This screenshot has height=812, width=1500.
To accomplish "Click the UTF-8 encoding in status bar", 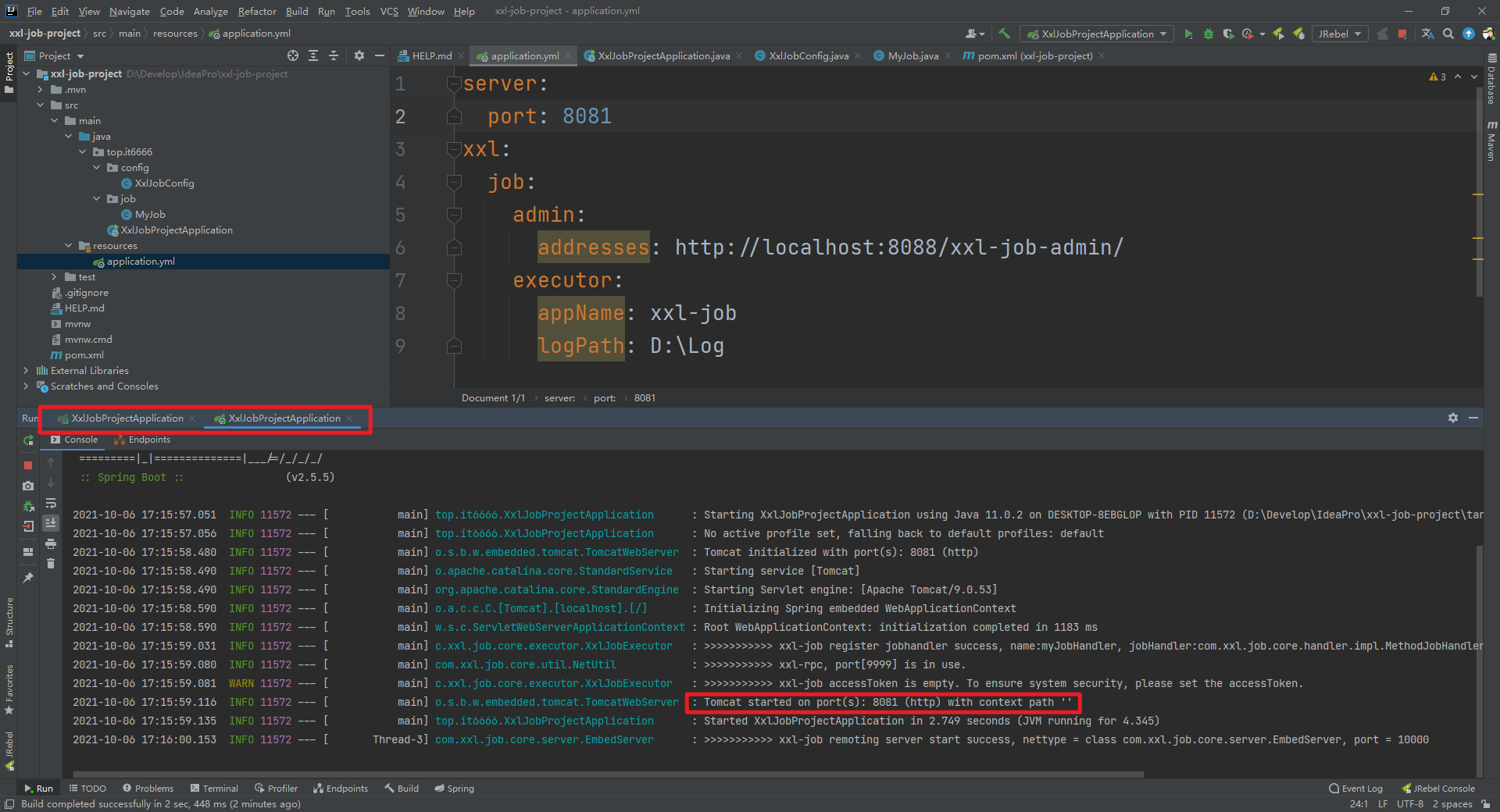I will (x=1410, y=804).
